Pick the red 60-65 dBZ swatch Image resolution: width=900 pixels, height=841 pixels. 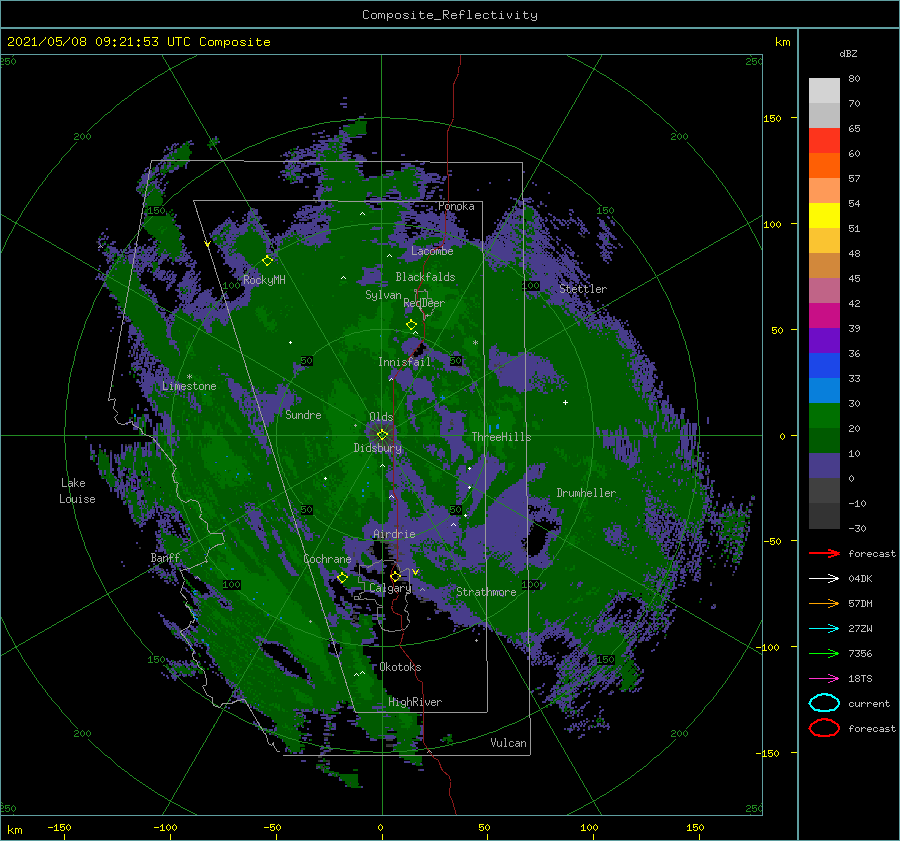pos(824,141)
